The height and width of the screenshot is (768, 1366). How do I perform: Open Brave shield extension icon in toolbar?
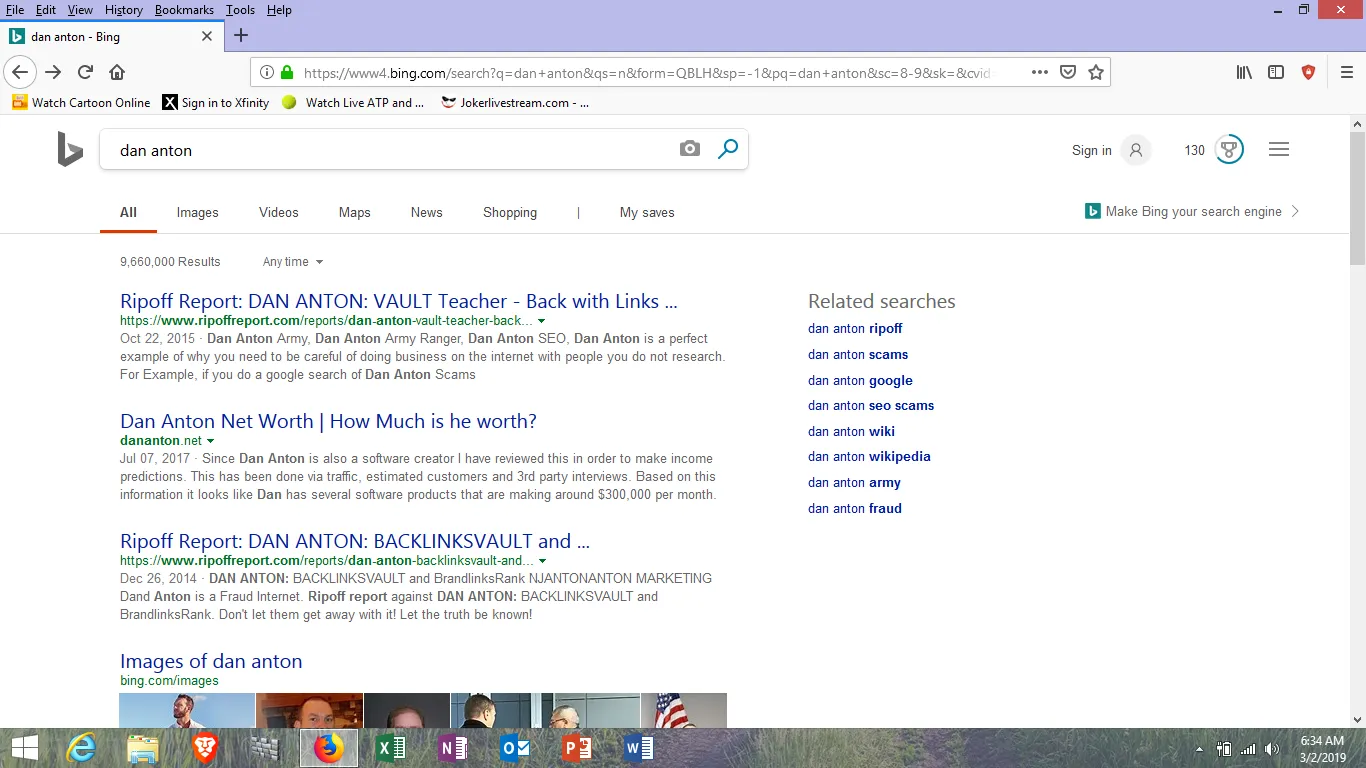[1308, 72]
